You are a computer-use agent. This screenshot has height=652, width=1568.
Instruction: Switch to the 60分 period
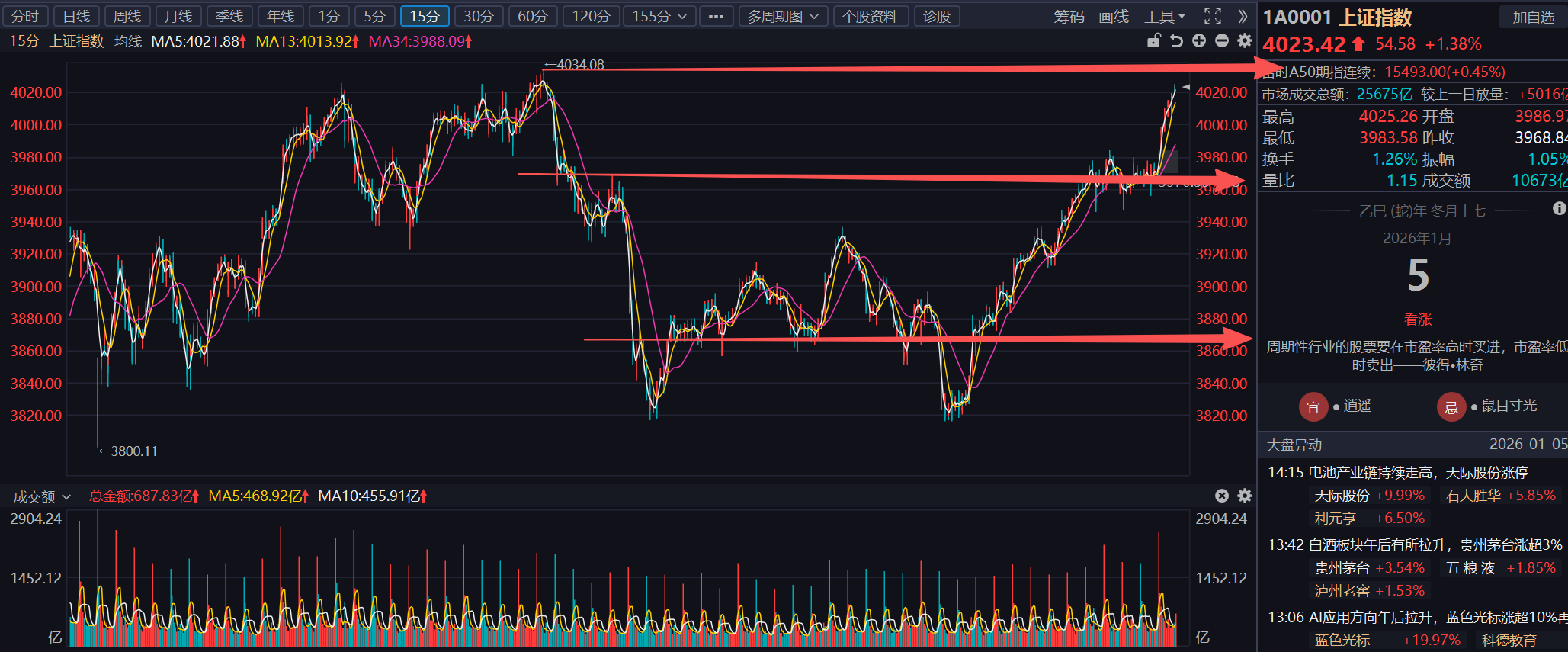click(x=532, y=16)
